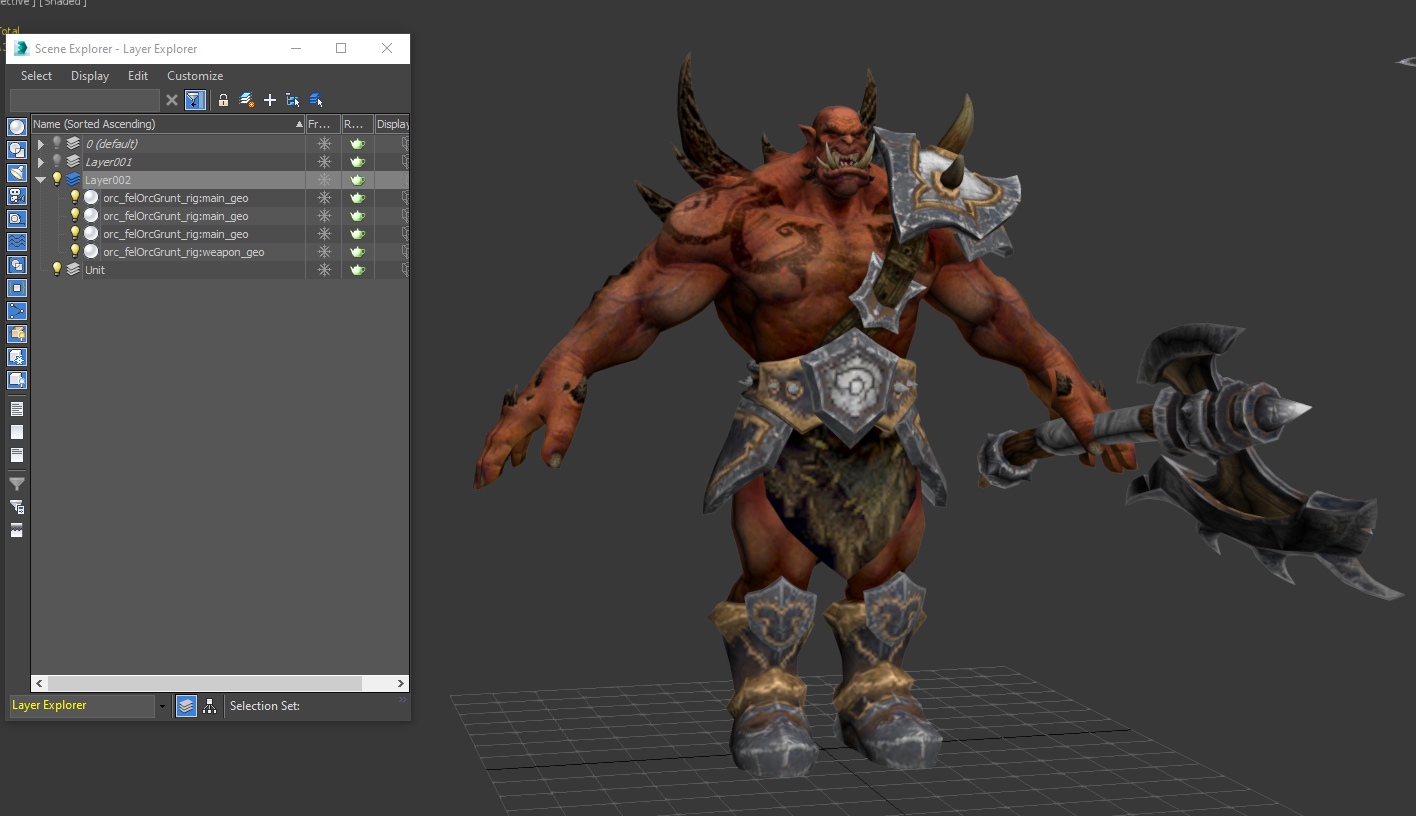Toggle the Display Bones filter icon
The width and height of the screenshot is (1416, 816).
pyautogui.click(x=17, y=311)
